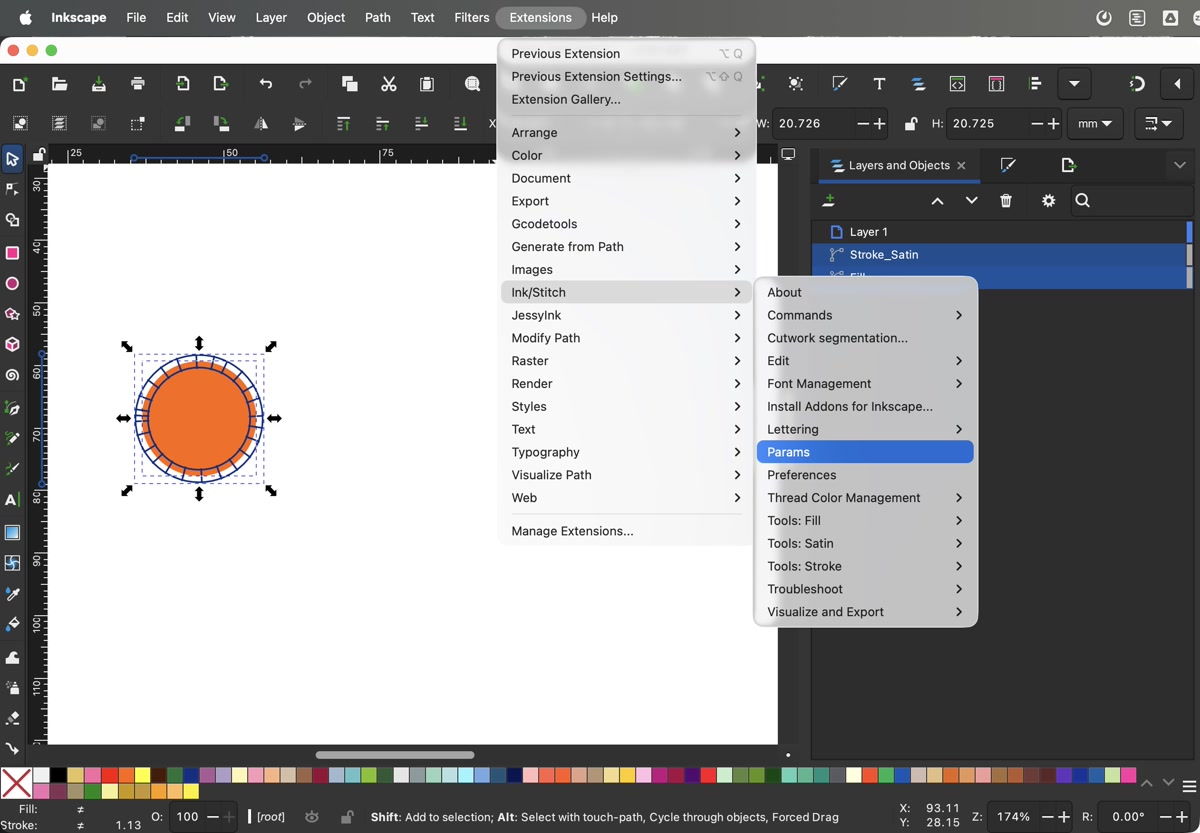Select the Dropper color picker tool

(12, 594)
